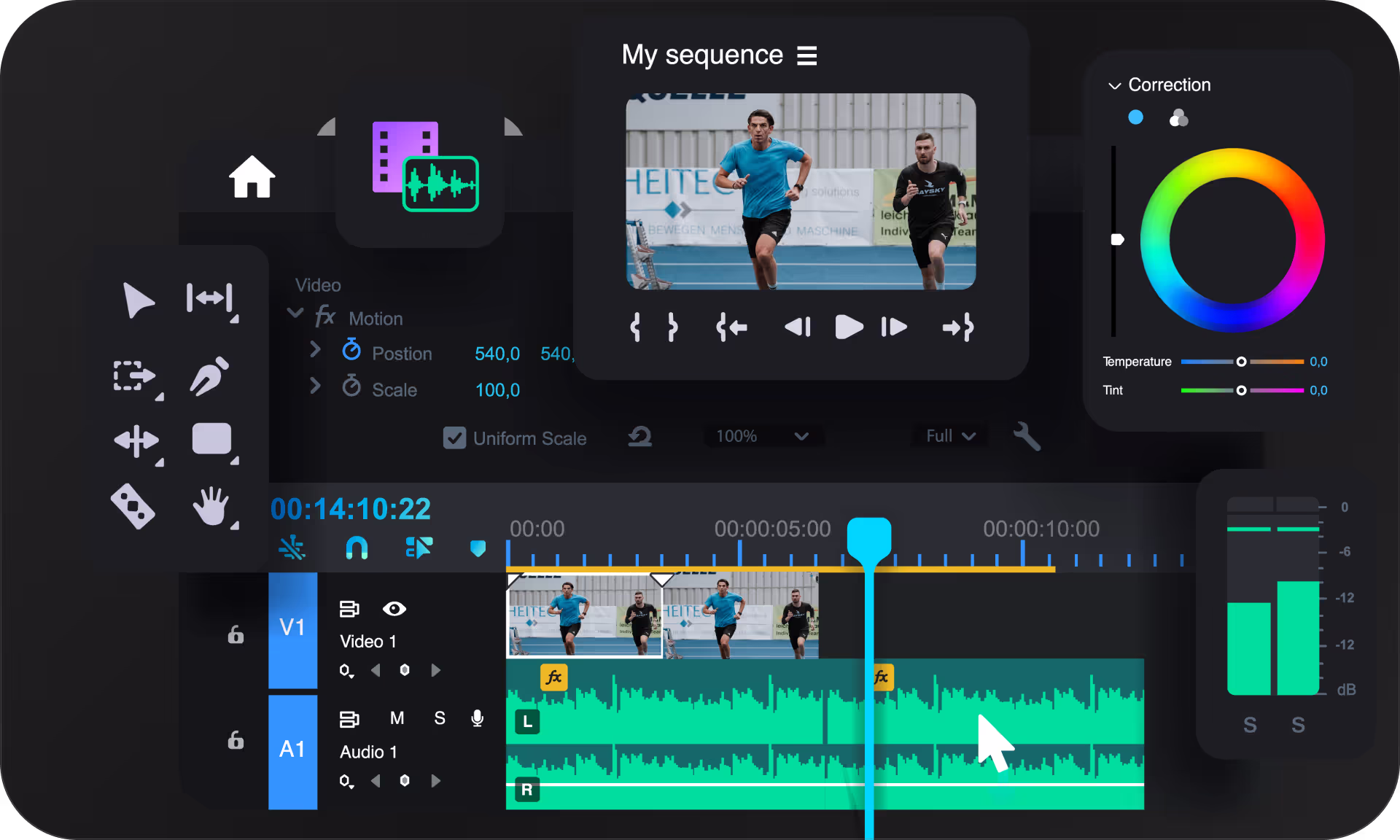Select the Hand tool

[x=211, y=506]
